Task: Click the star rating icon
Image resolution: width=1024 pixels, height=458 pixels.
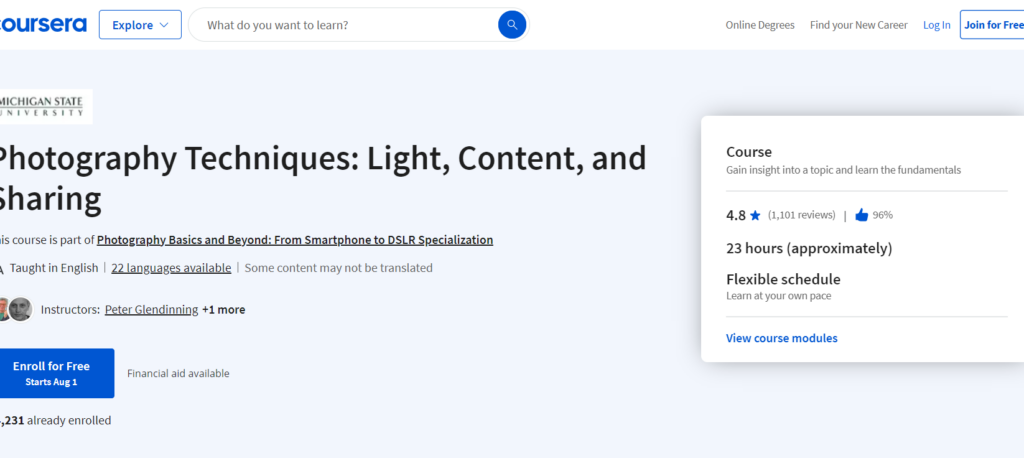Action: pyautogui.click(x=755, y=215)
